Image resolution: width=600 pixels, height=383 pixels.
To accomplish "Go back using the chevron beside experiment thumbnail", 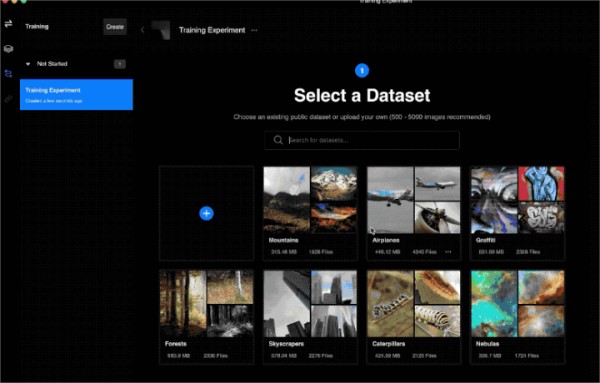I will [x=142, y=30].
